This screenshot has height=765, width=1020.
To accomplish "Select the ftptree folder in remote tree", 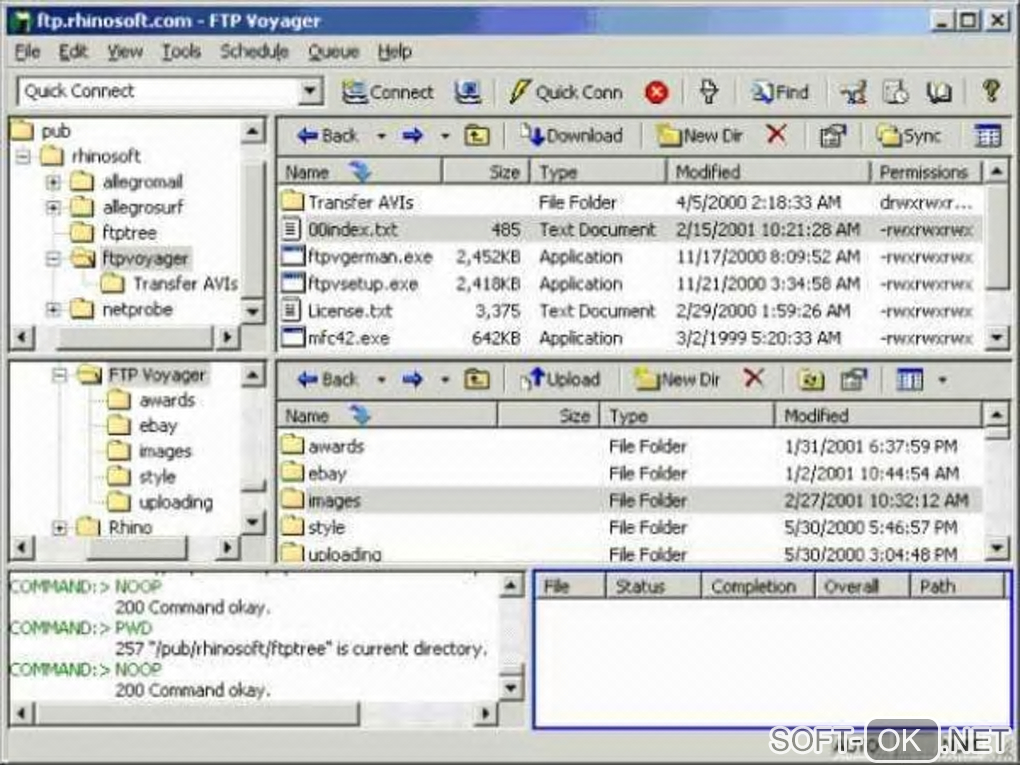I will pos(129,233).
